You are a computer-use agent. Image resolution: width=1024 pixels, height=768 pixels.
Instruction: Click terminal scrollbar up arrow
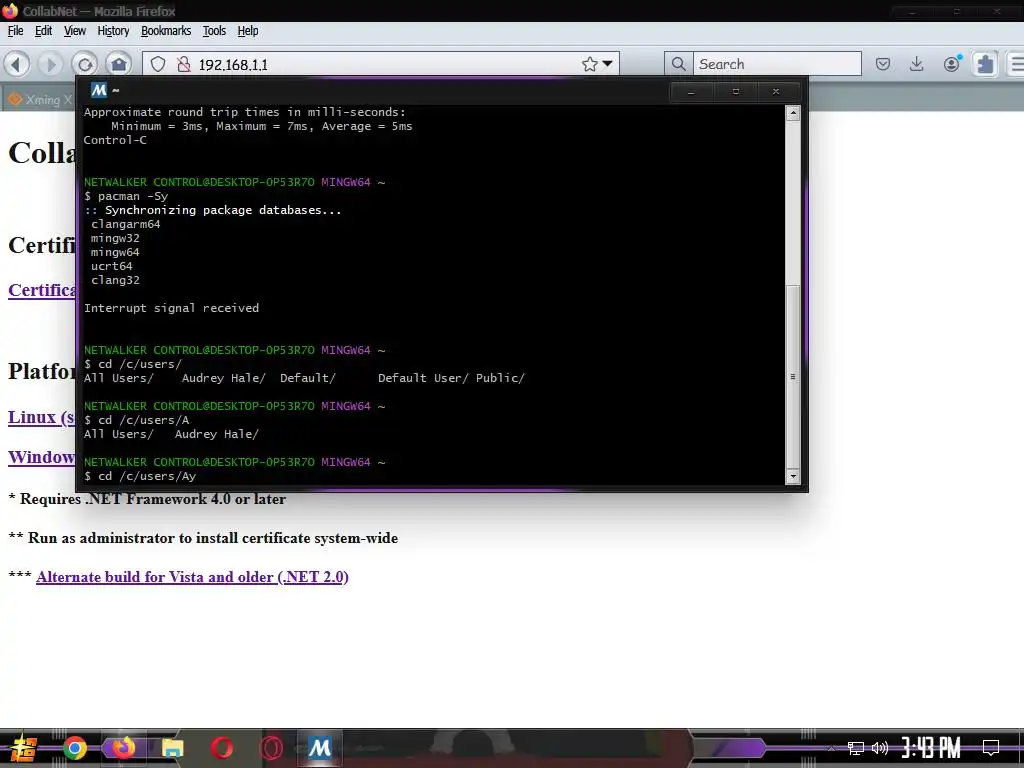[793, 113]
